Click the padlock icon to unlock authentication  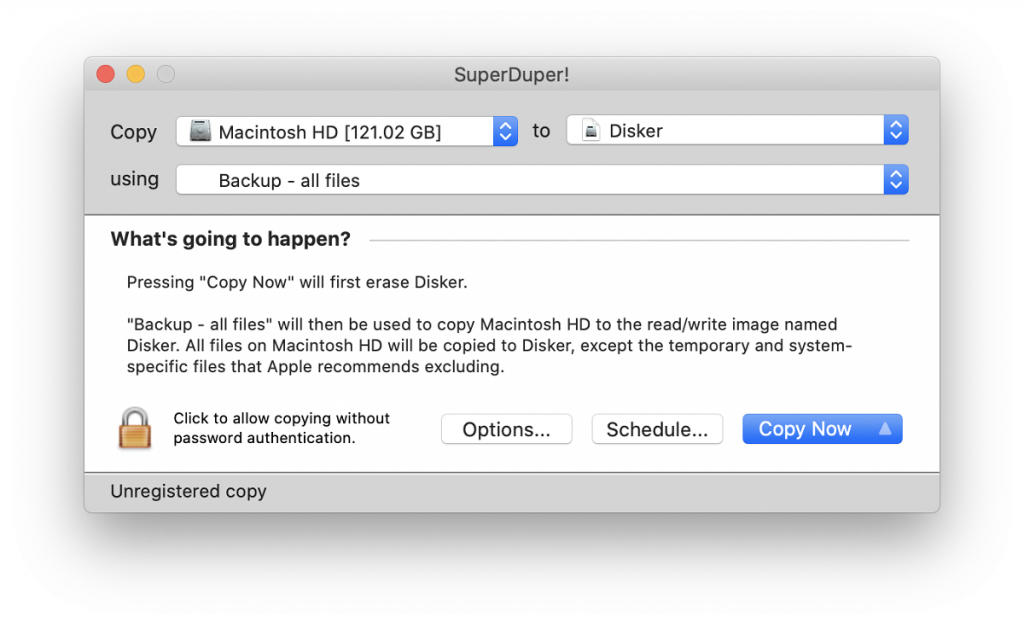[x=135, y=428]
